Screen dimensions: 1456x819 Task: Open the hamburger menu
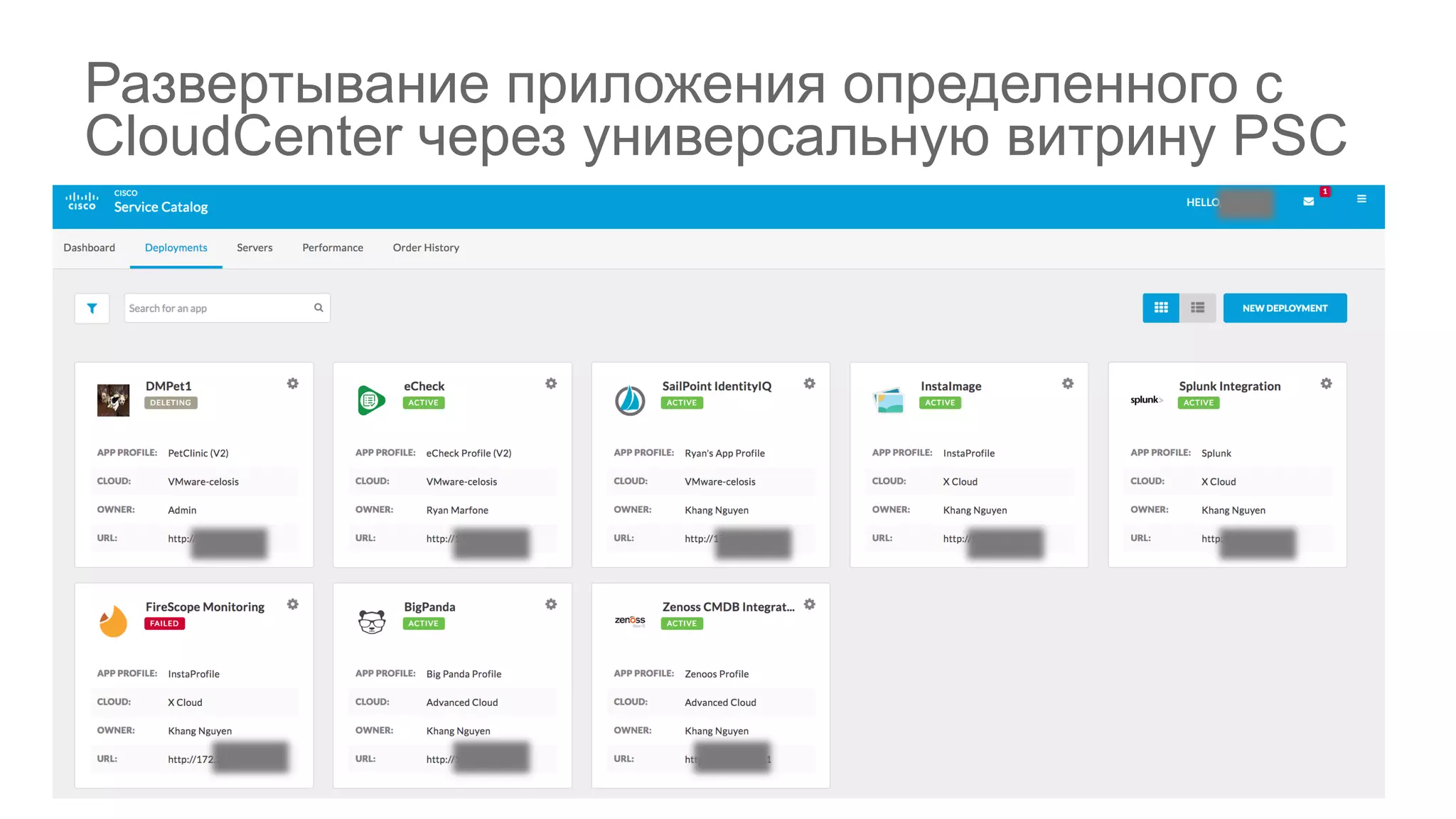[1361, 199]
